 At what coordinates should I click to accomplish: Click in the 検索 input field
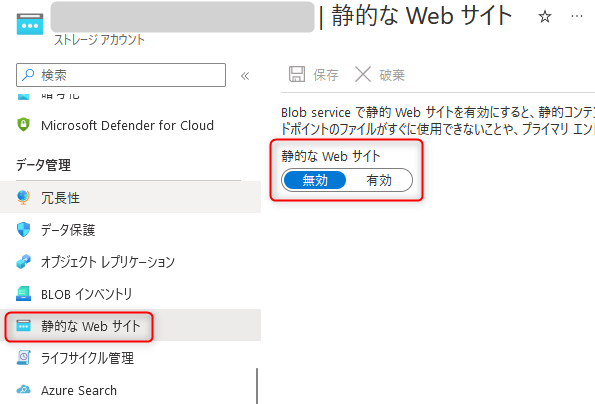pos(121,75)
